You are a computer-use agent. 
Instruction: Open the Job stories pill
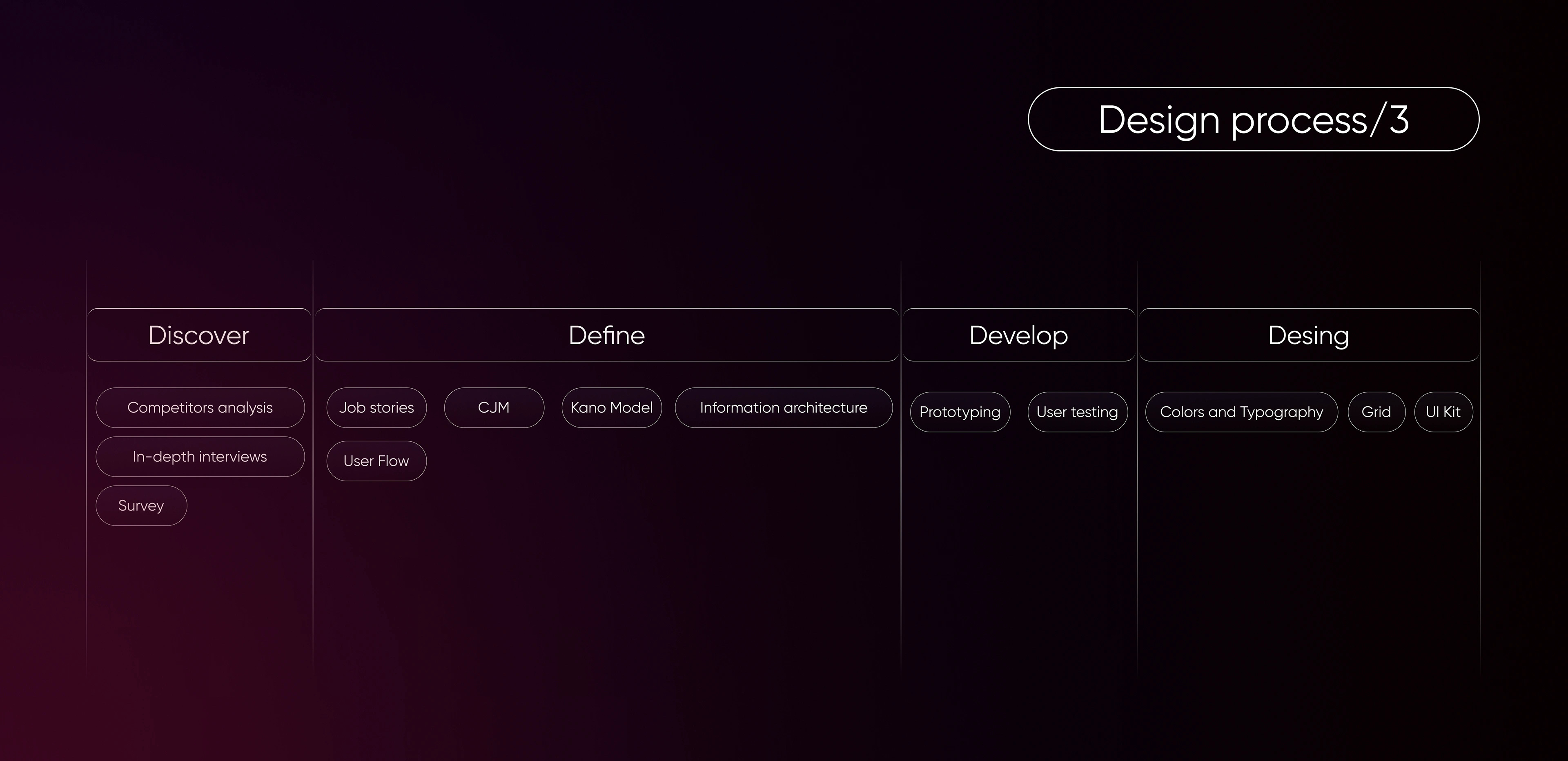click(376, 408)
